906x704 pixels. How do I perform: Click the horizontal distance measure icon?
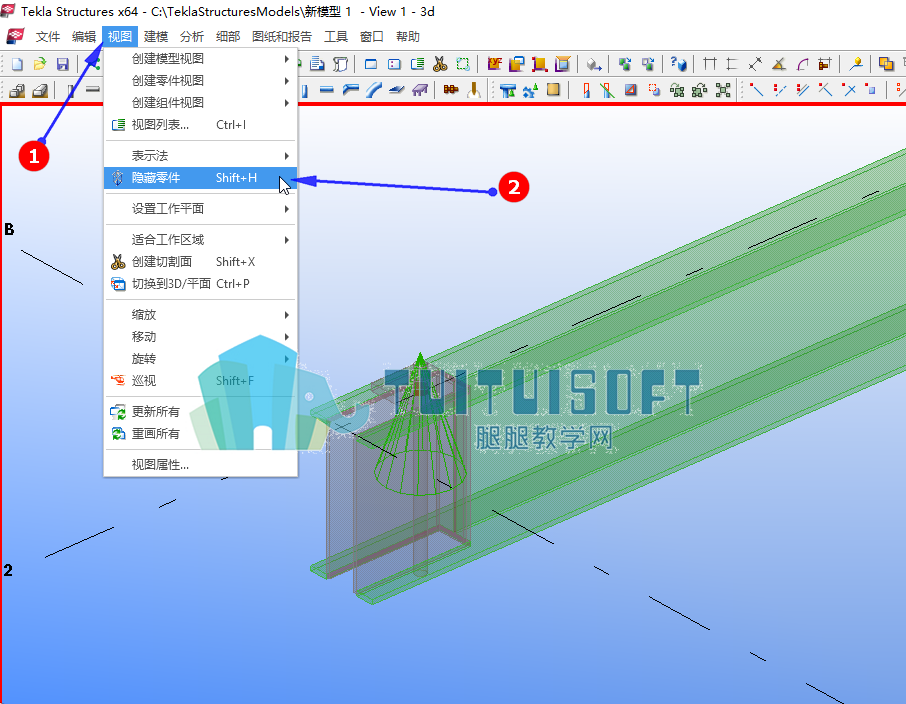710,64
